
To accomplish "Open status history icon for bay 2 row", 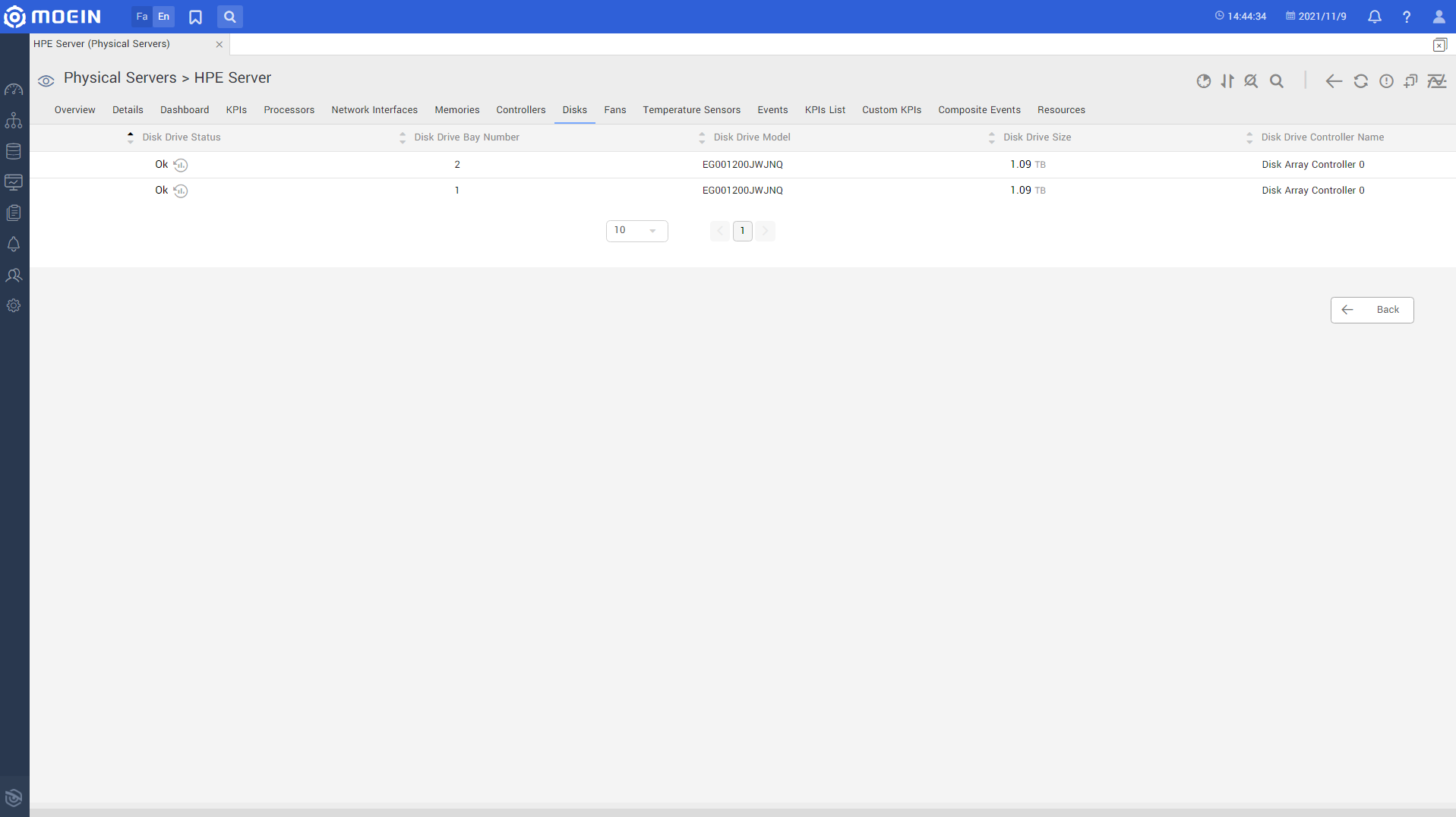I will [x=181, y=165].
